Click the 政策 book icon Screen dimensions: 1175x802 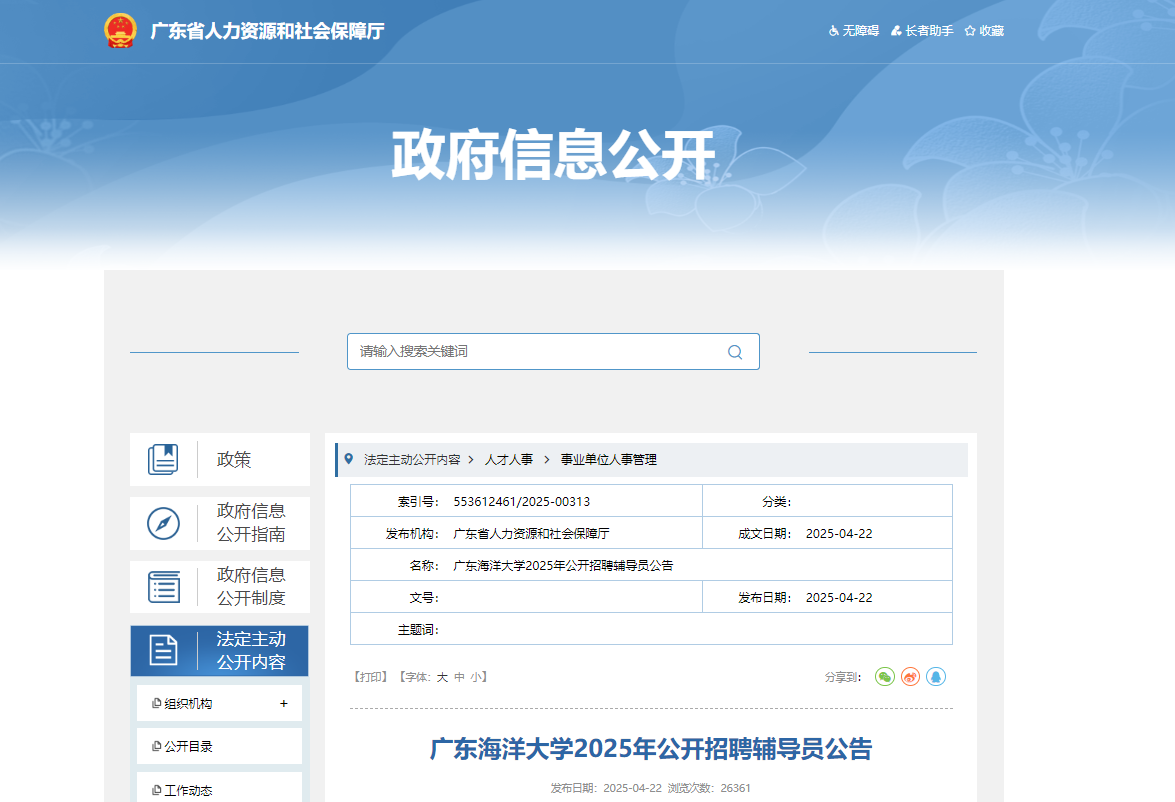(x=163, y=459)
